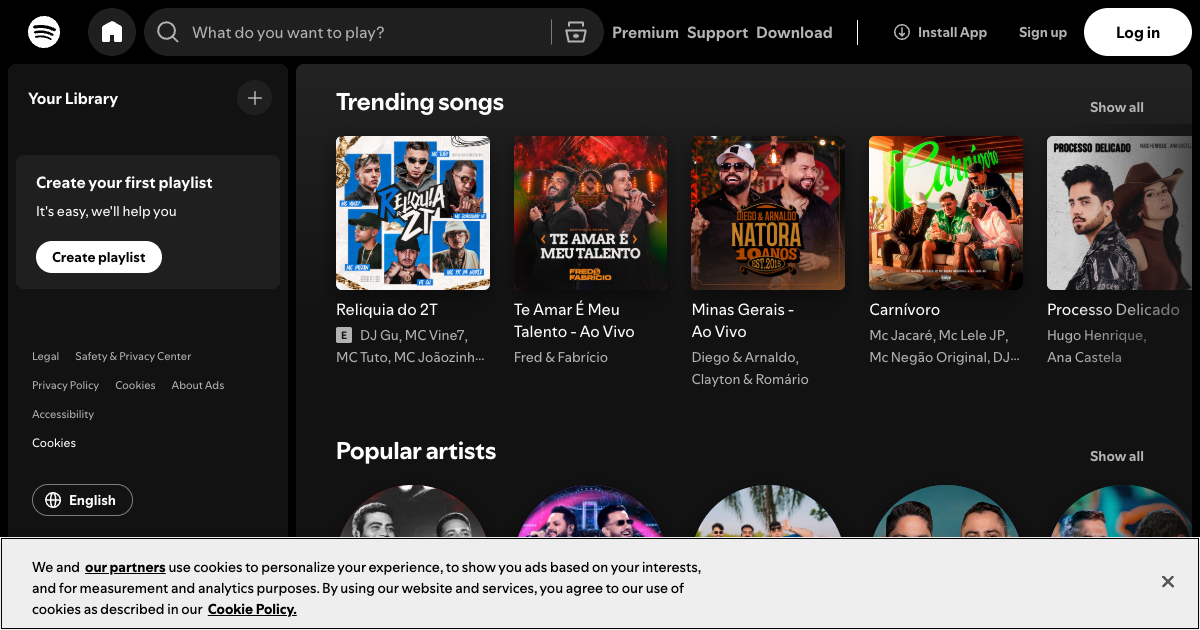This screenshot has height=630, width=1200.
Task: Go to Home via house icon
Action: point(112,32)
